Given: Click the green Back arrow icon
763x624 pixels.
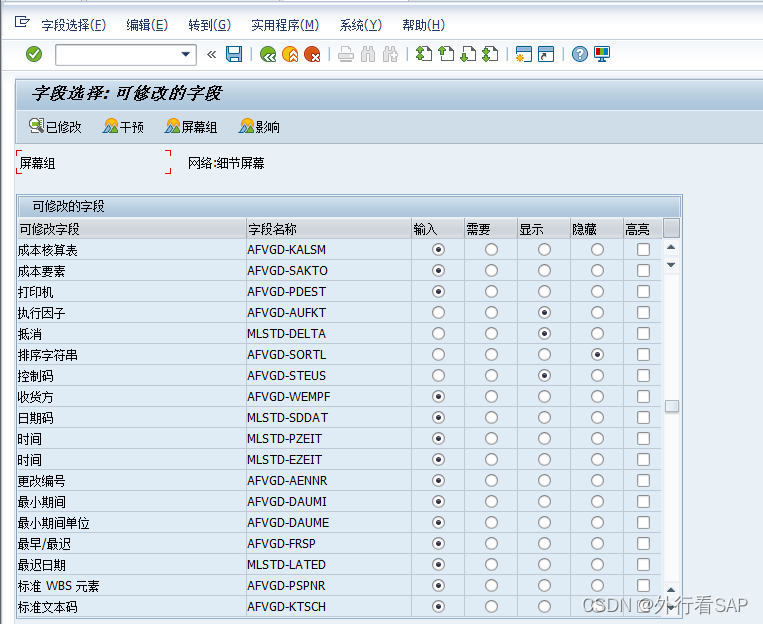Looking at the screenshot, I should pos(268,54).
